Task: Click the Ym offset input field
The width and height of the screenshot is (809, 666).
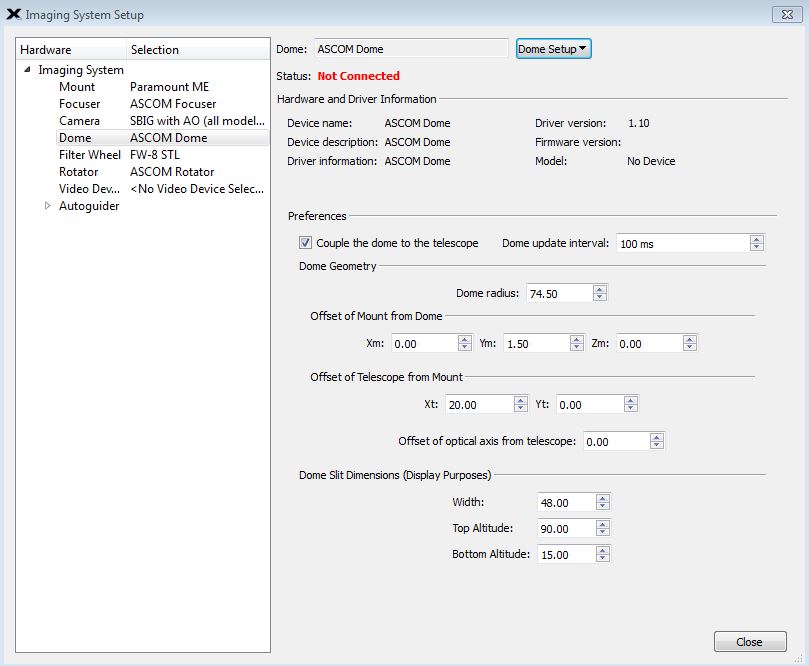Action: (x=537, y=344)
